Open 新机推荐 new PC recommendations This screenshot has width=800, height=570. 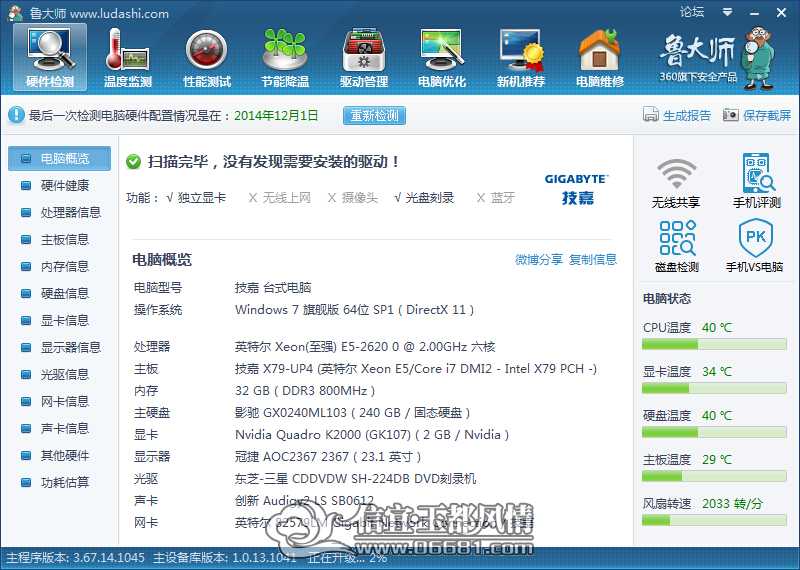(521, 57)
